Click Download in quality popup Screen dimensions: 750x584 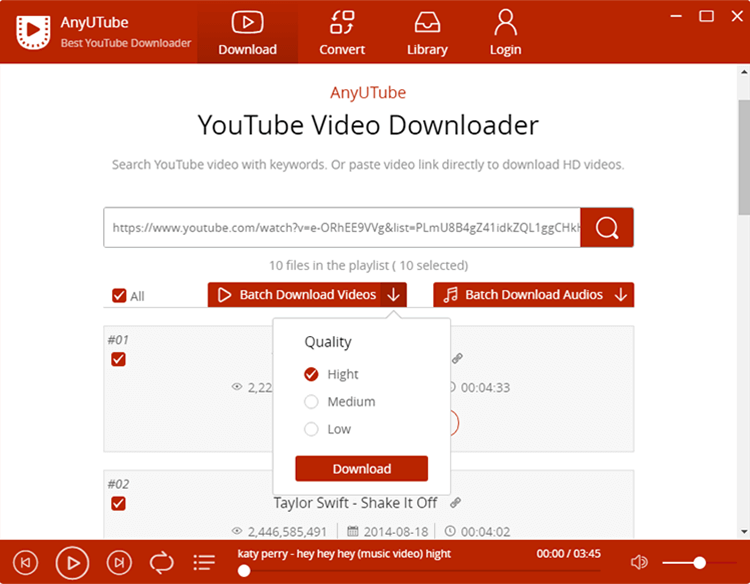(362, 469)
